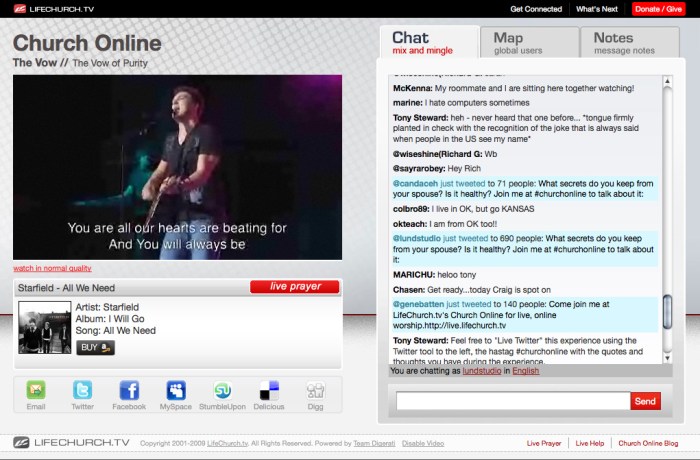Switch to the Map global users tab
The width and height of the screenshot is (700, 460).
(530, 42)
